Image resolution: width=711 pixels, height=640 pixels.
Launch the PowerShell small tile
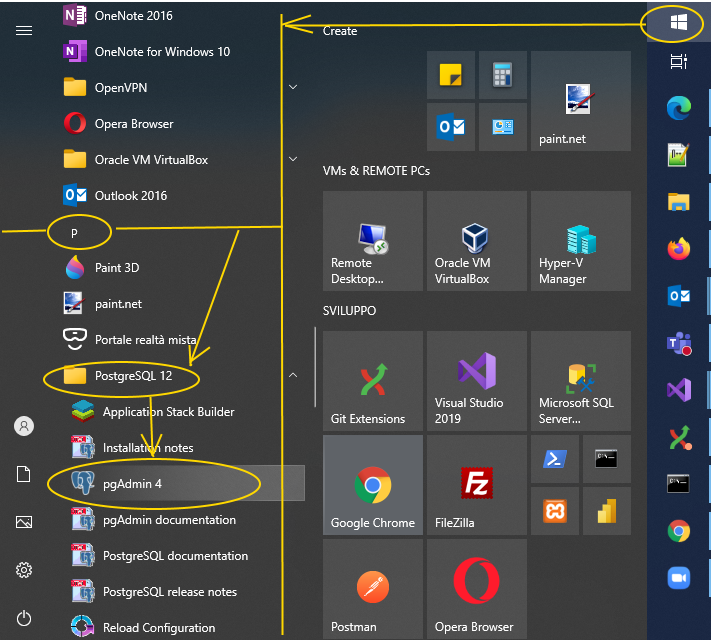[x=555, y=459]
